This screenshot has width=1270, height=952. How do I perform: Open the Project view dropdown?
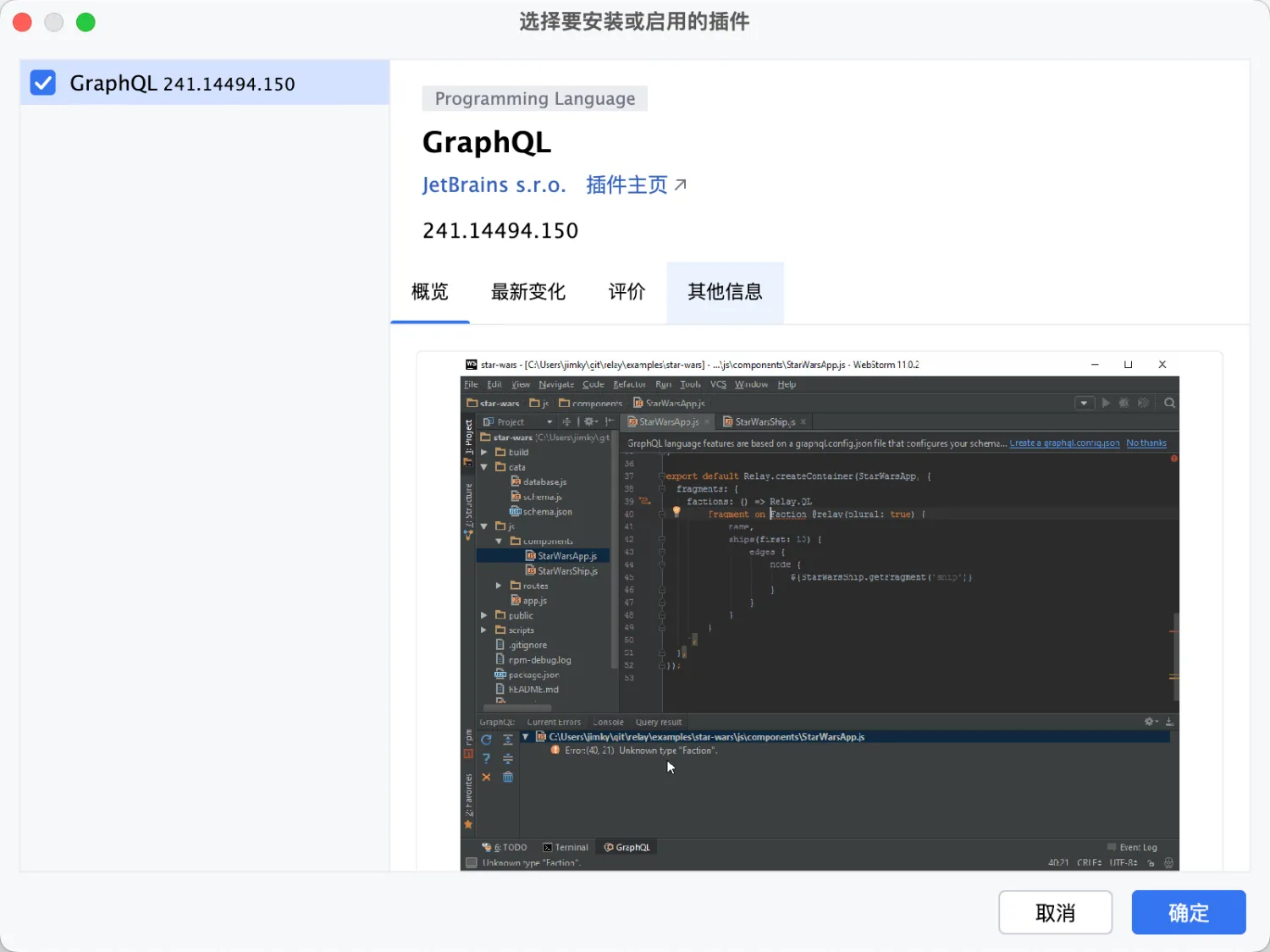[x=549, y=421]
